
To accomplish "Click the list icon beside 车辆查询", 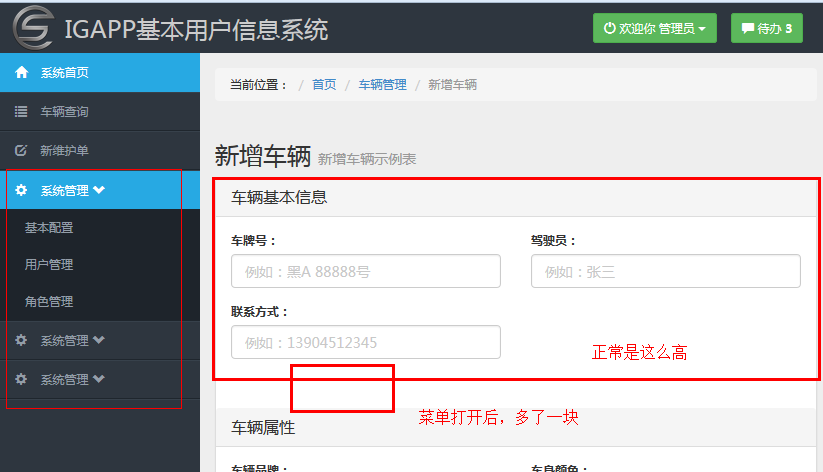I will click(x=21, y=111).
